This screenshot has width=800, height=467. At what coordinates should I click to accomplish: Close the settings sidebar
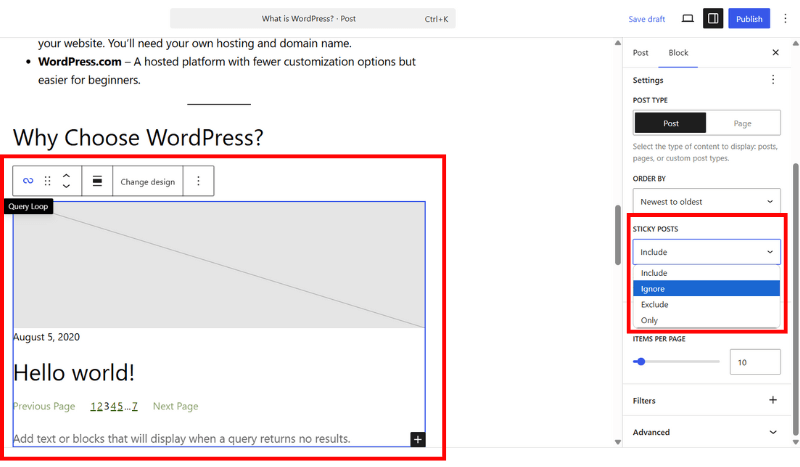[x=776, y=53]
